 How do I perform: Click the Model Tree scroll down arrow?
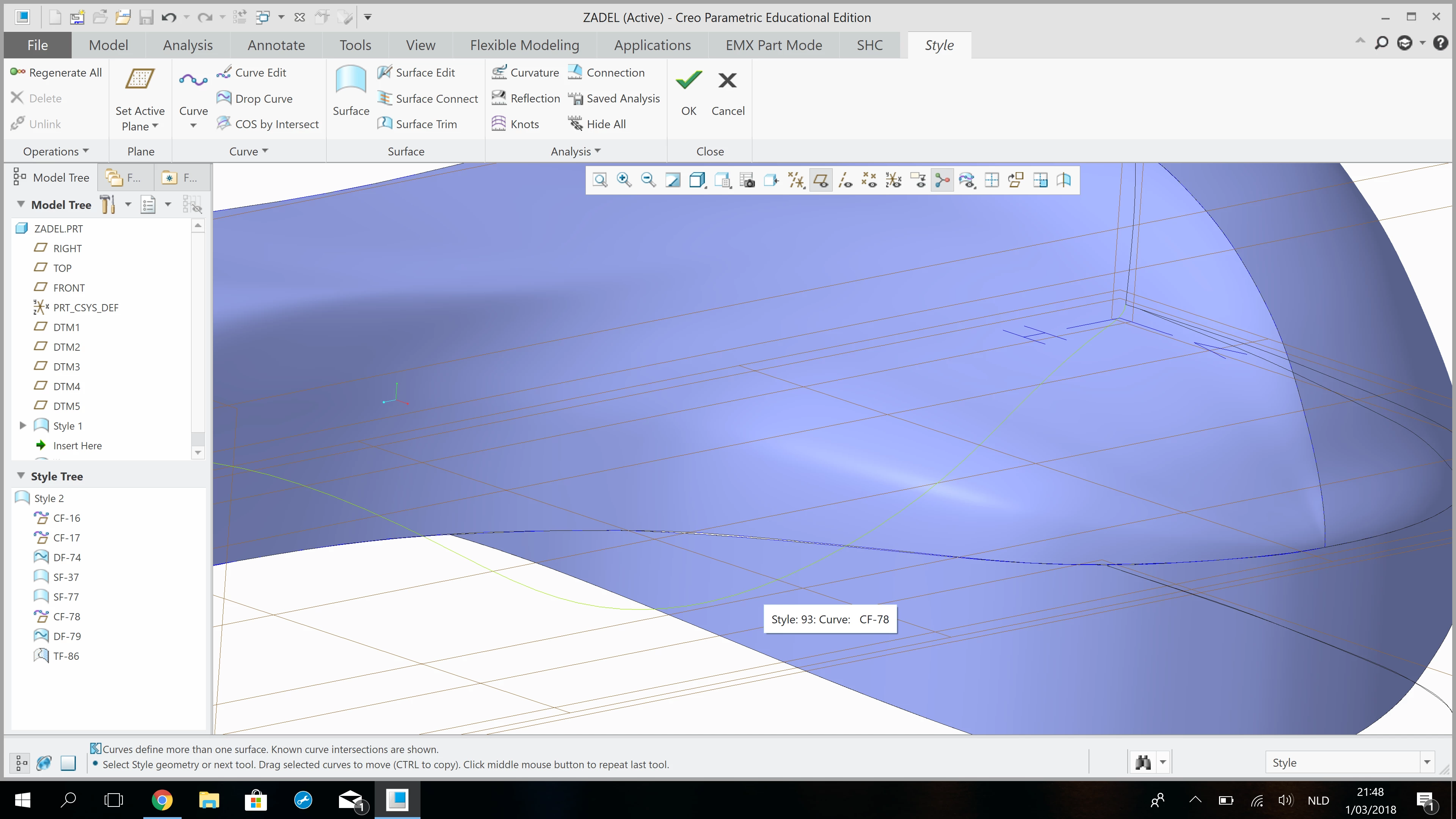[x=198, y=452]
